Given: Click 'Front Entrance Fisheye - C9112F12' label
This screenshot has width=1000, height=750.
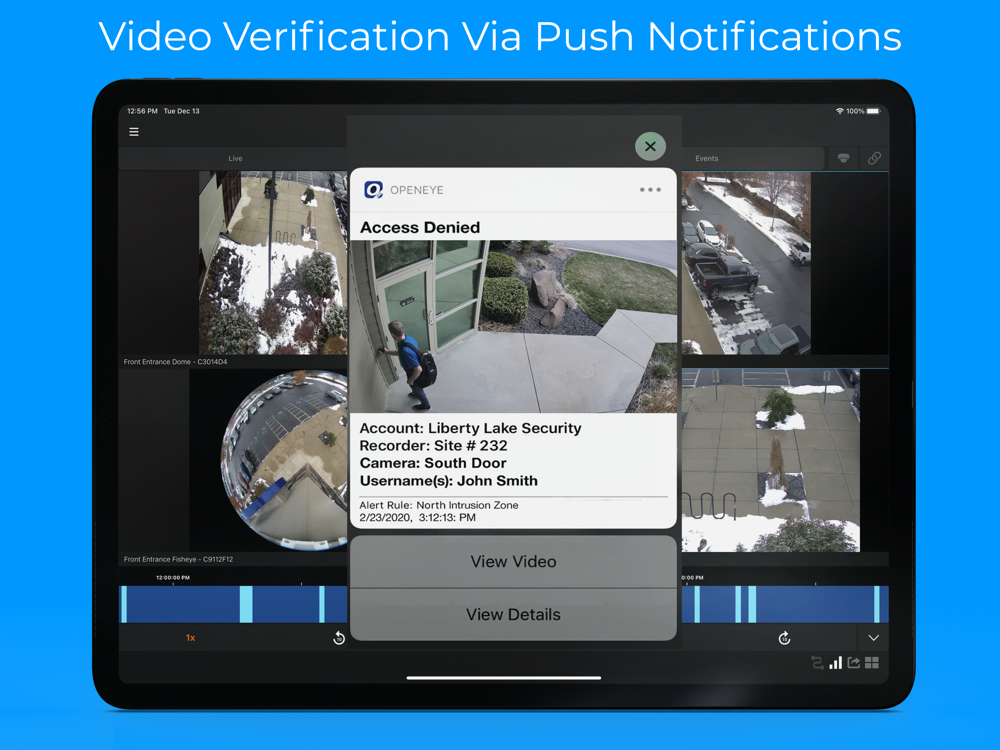Looking at the screenshot, I should point(179,559).
